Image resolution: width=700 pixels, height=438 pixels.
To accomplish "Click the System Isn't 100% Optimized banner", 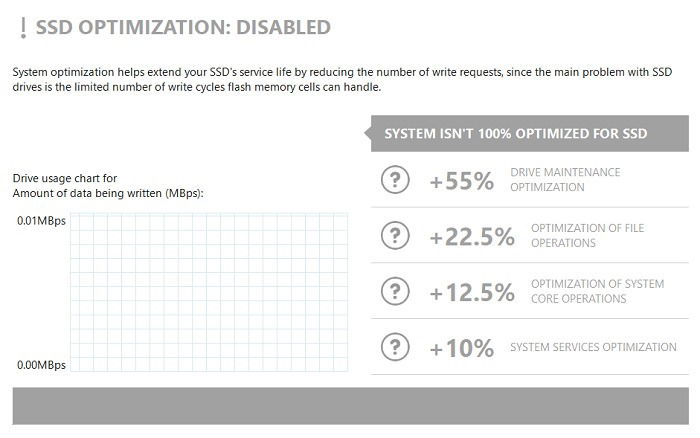I will (529, 133).
